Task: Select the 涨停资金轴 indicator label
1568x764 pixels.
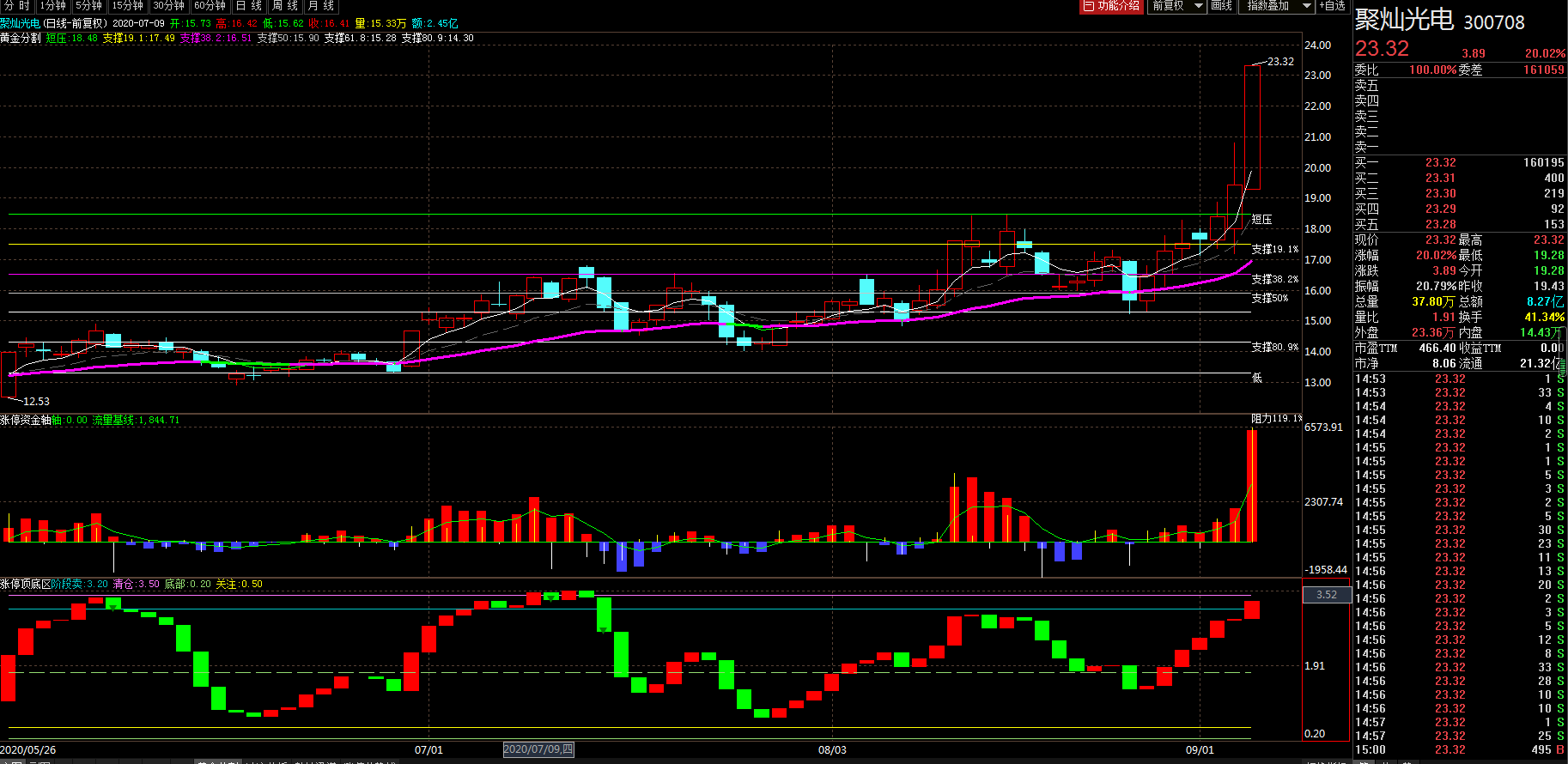Action: 26,420
